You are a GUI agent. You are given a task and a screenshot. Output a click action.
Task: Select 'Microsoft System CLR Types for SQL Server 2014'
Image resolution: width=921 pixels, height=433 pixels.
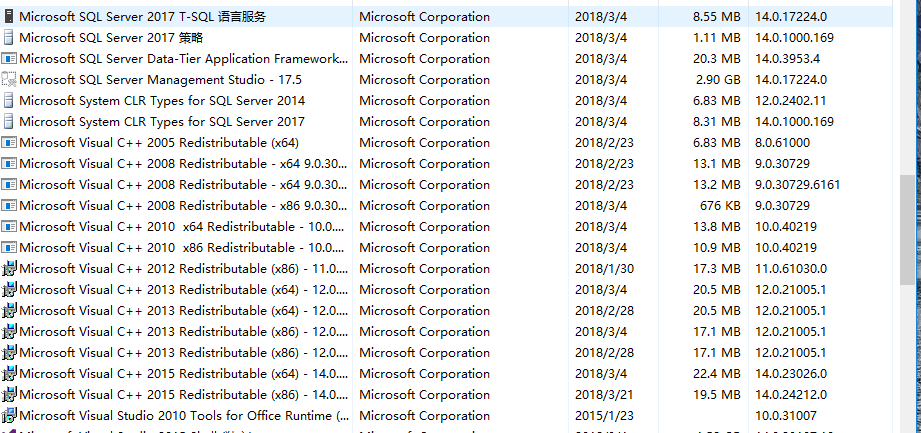(x=162, y=101)
